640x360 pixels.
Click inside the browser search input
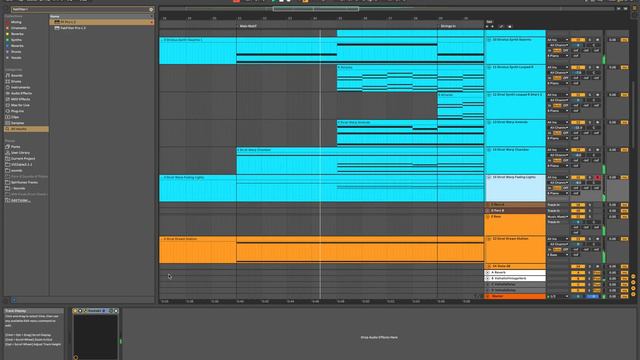tap(80, 9)
